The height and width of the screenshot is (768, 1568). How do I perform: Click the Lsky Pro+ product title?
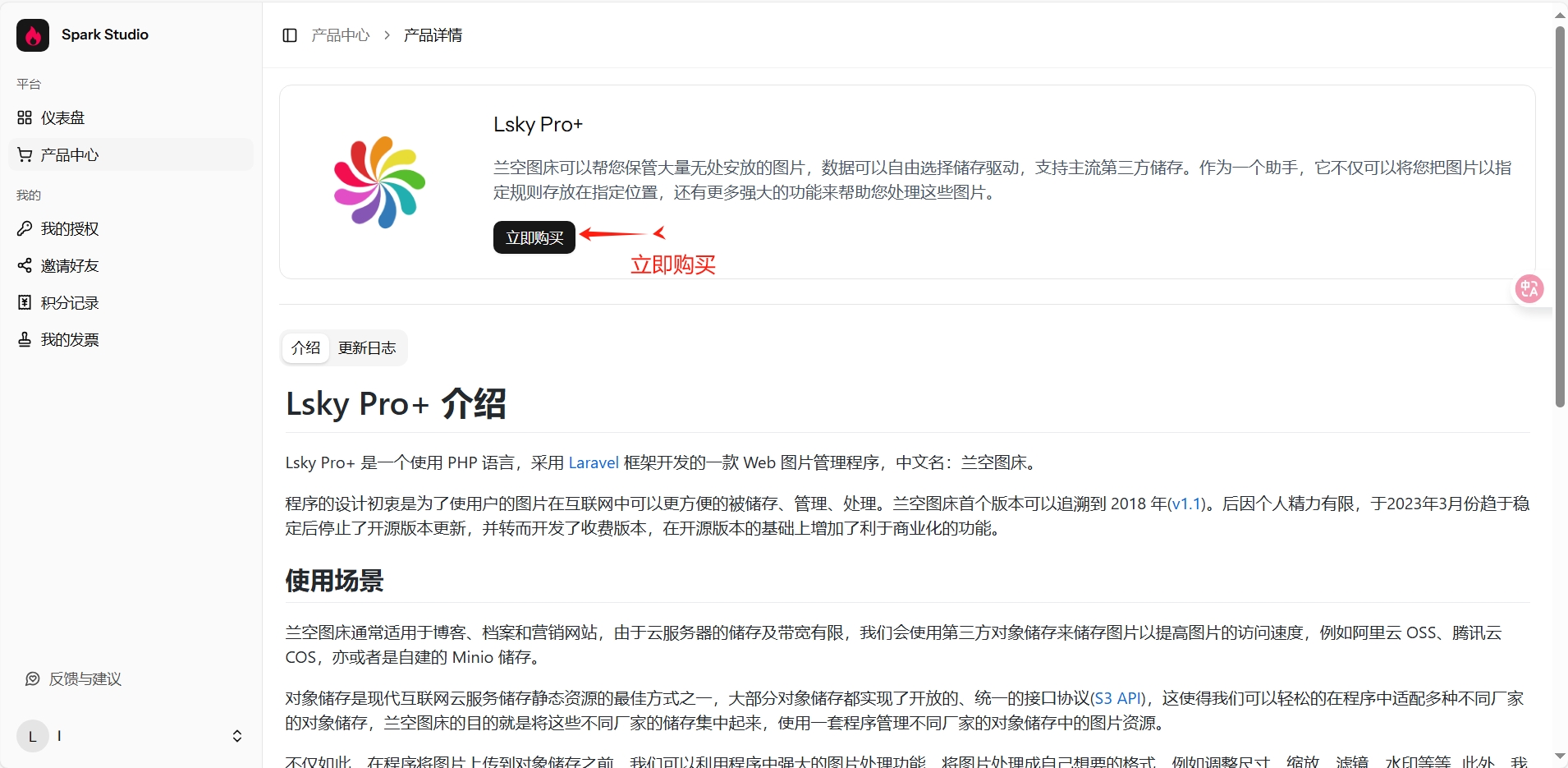click(x=538, y=124)
